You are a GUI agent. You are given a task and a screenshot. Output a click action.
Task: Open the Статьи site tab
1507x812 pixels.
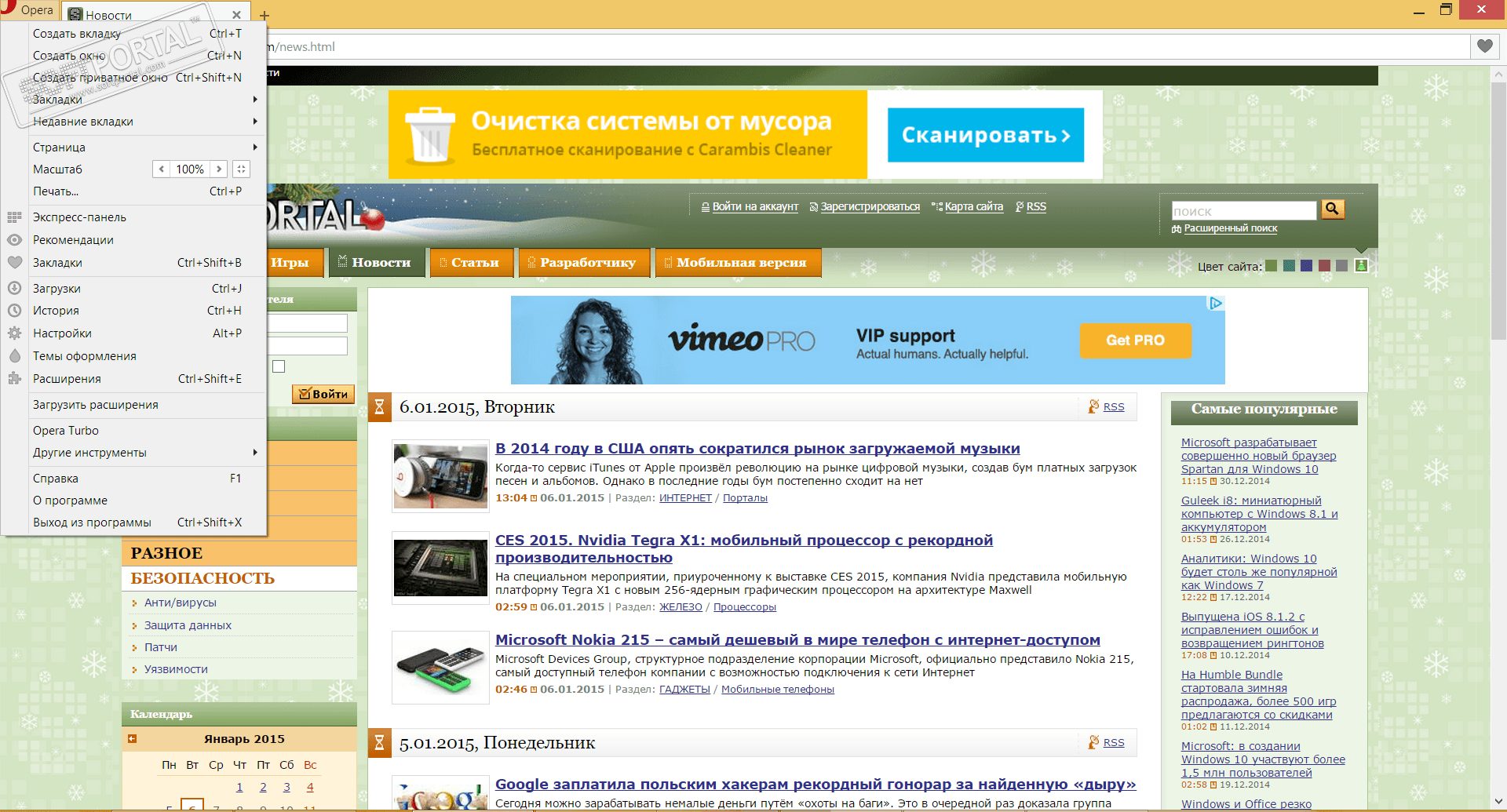click(472, 263)
